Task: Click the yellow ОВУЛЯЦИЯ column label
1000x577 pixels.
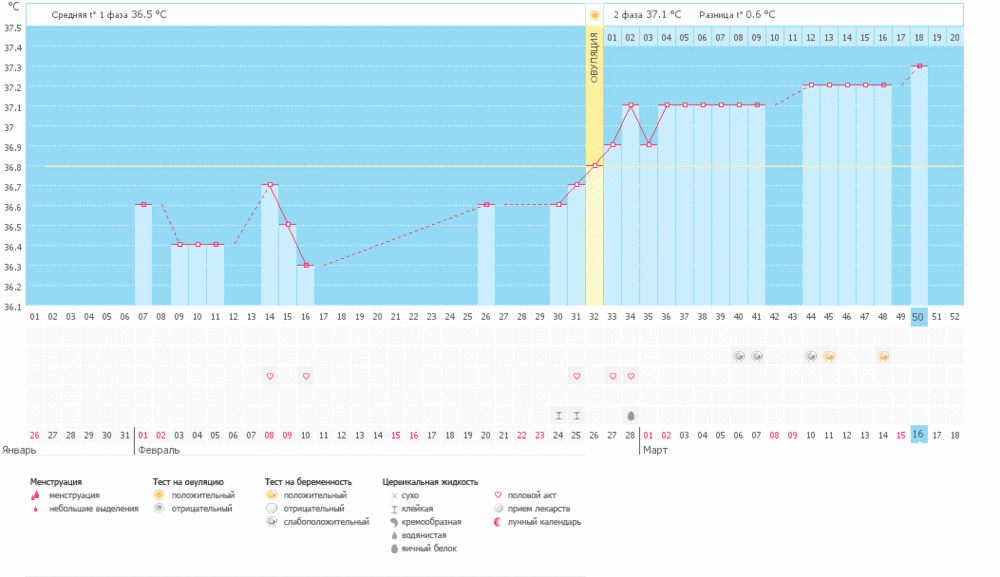Action: (x=595, y=60)
